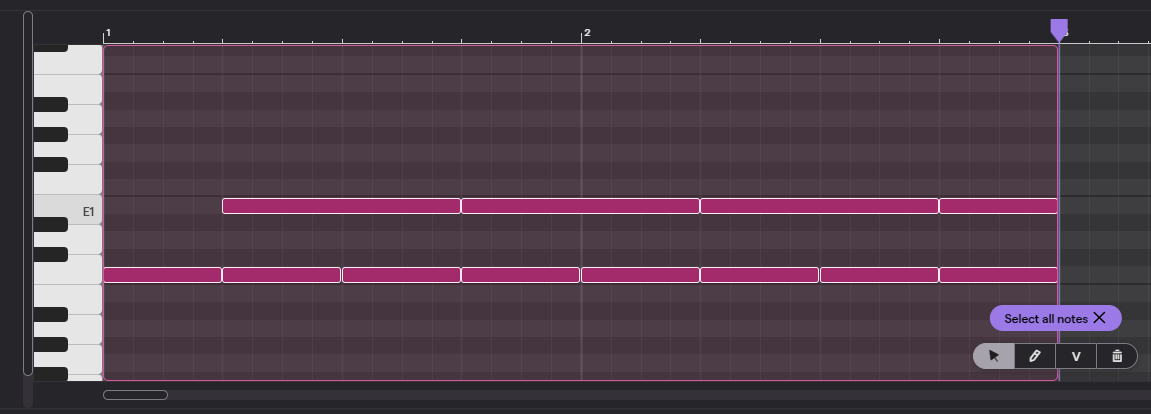Select the second long E1 note
This screenshot has height=414, width=1151.
[x=580, y=206]
